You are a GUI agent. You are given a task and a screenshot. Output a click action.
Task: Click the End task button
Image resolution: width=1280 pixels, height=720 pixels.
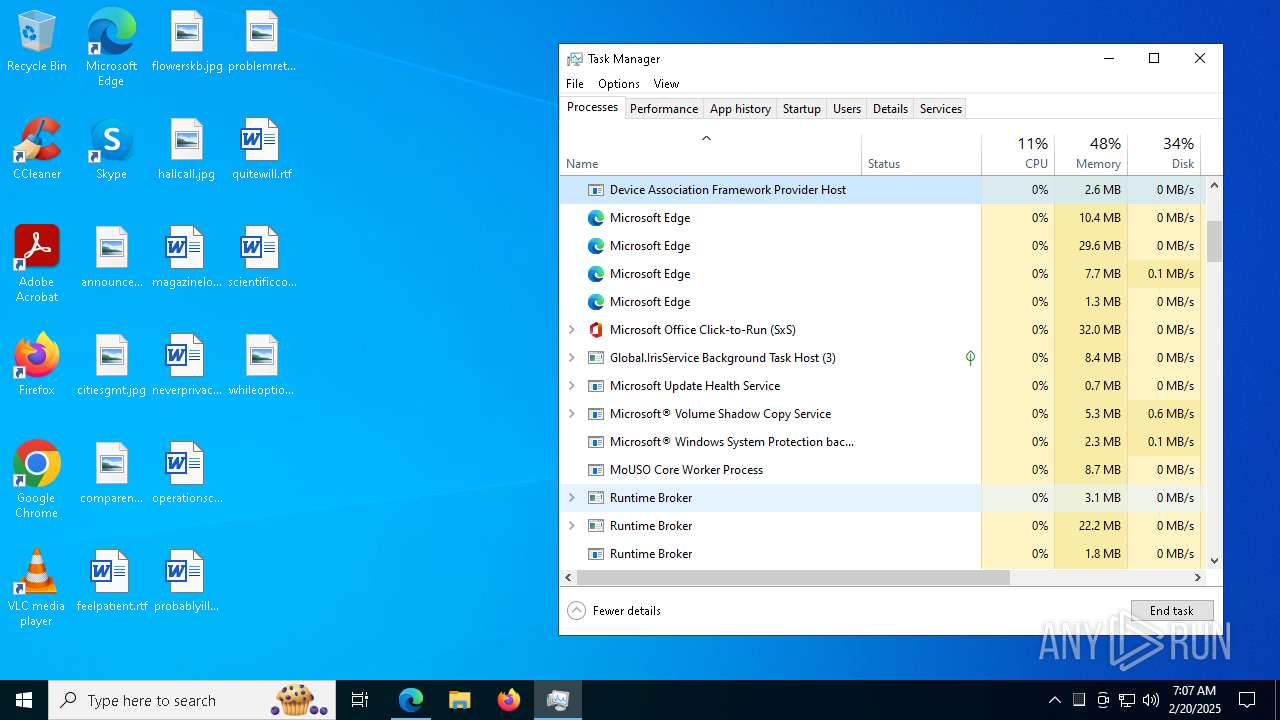tap(1172, 611)
